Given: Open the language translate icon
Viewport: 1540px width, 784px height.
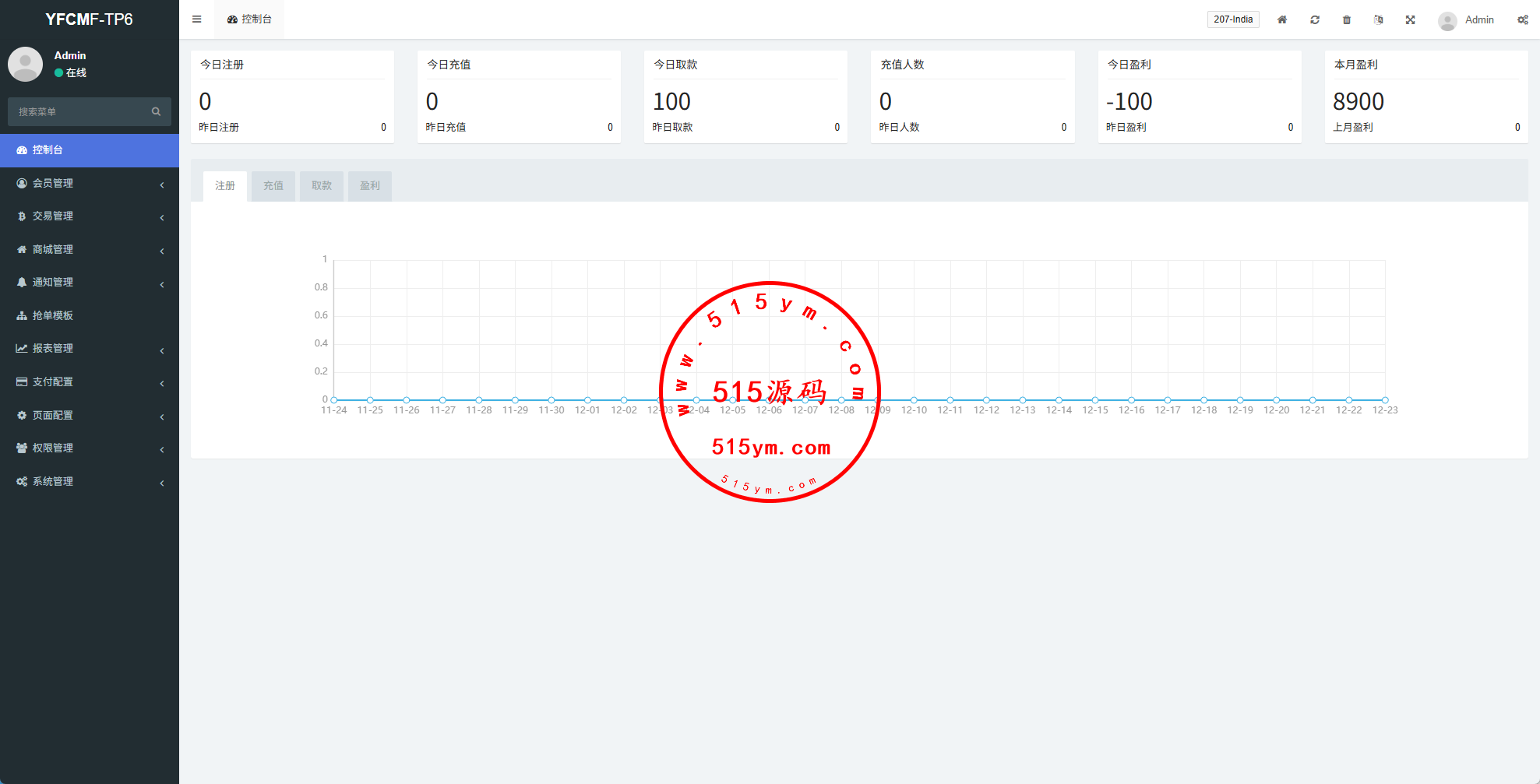Looking at the screenshot, I should (x=1378, y=20).
